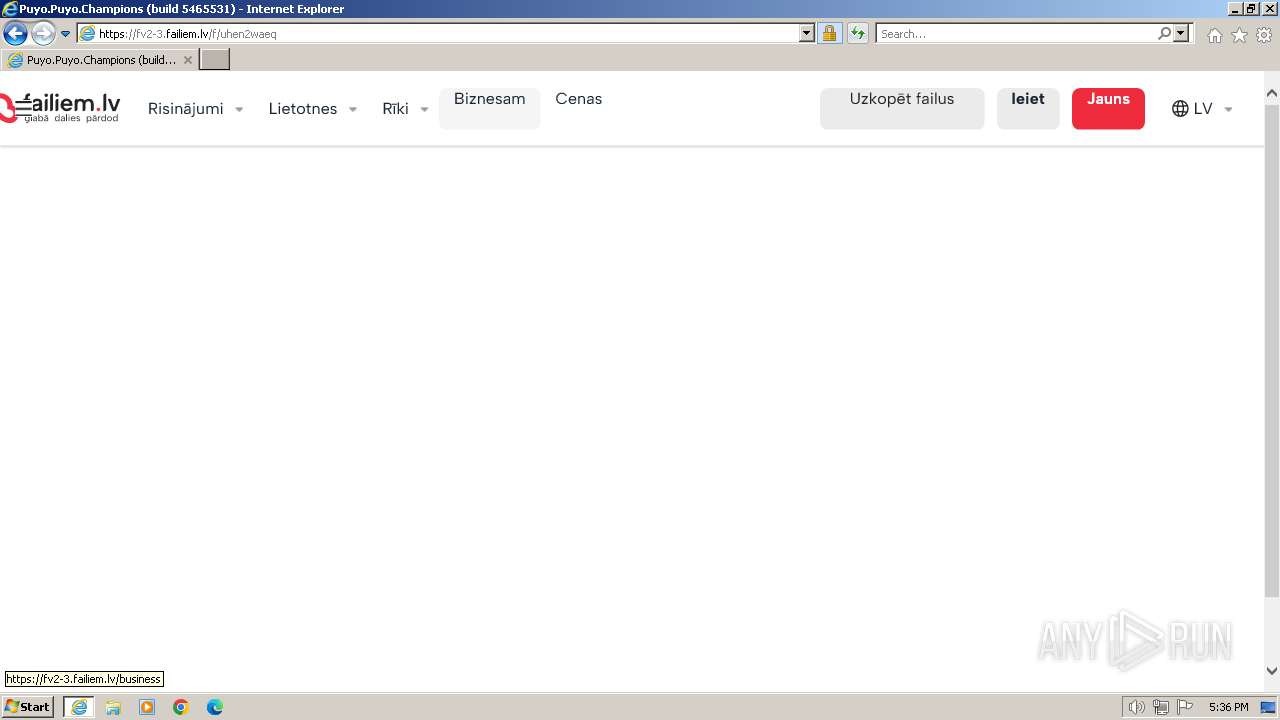Click the Search box in Internet Explorer
Viewport: 1280px width, 720px height.
pos(1016,33)
